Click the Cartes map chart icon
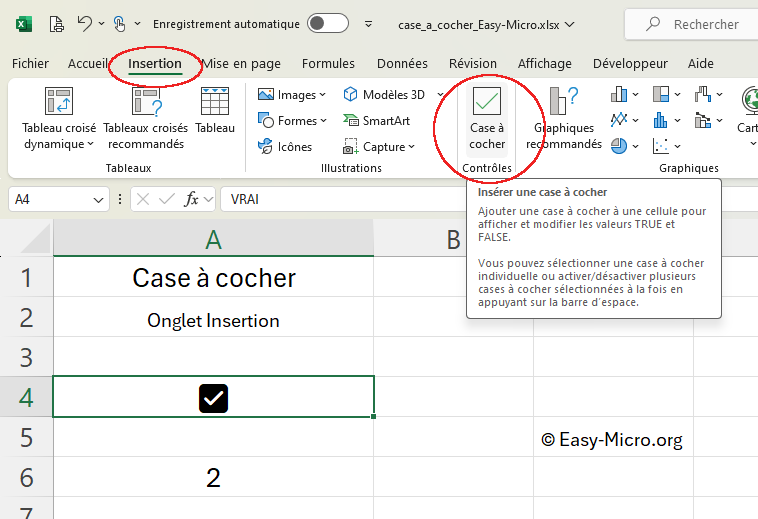The width and height of the screenshot is (758, 519). pyautogui.click(x=749, y=101)
